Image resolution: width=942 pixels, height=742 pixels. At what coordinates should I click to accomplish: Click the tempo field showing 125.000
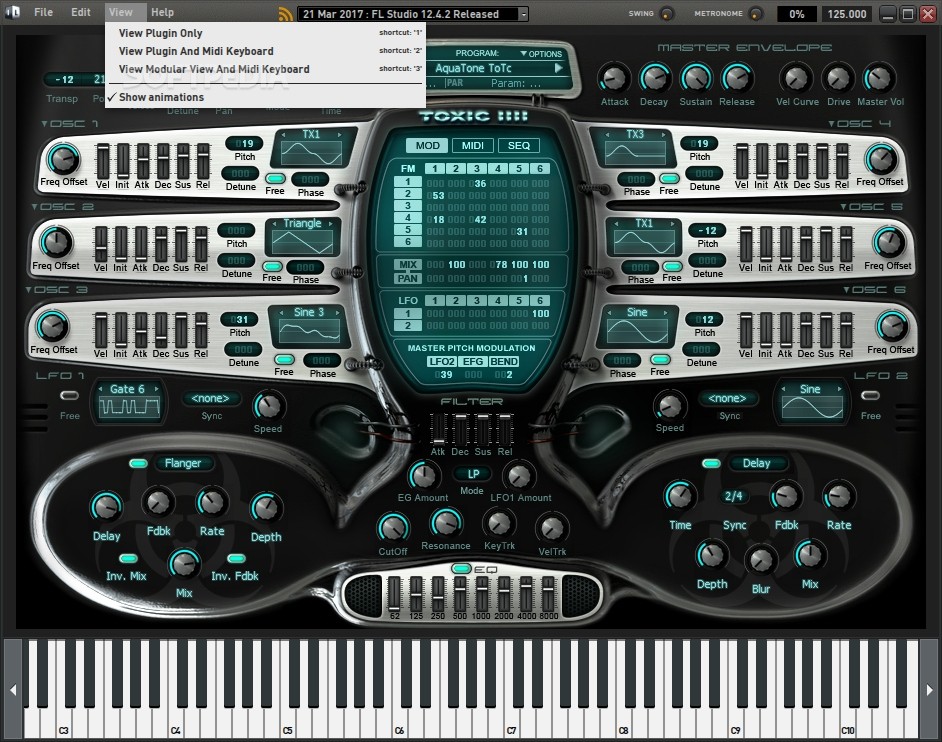847,14
